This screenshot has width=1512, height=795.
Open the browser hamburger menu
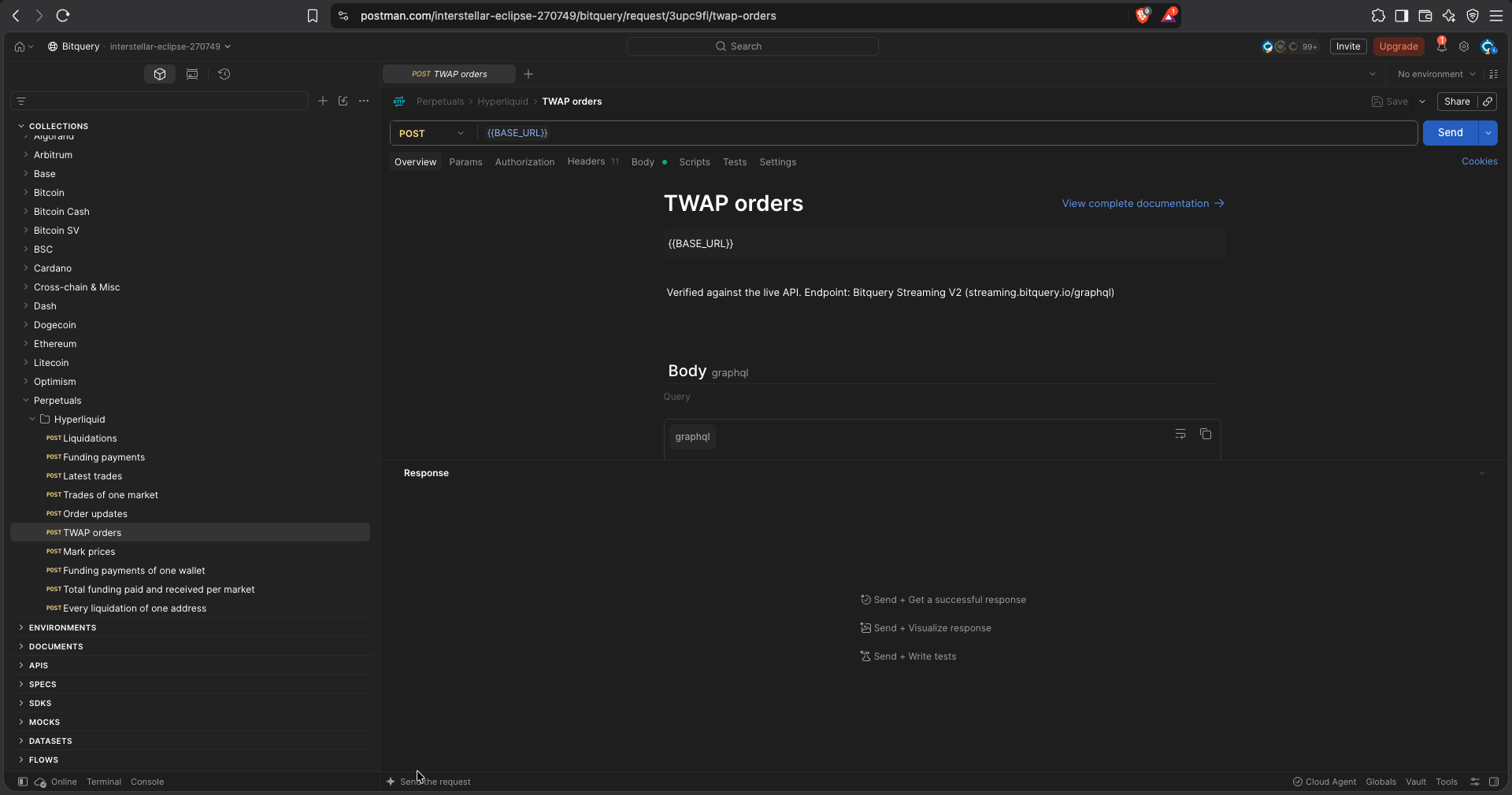(x=1496, y=16)
